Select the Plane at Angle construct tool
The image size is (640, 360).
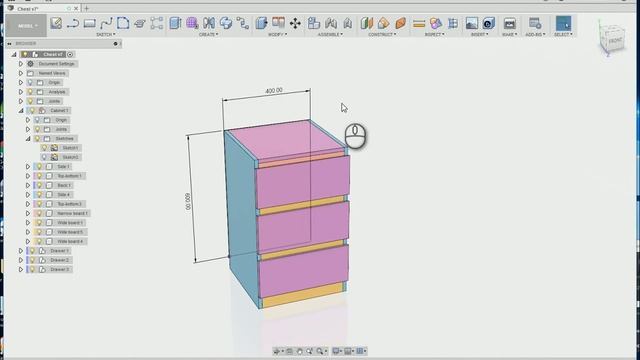384,23
